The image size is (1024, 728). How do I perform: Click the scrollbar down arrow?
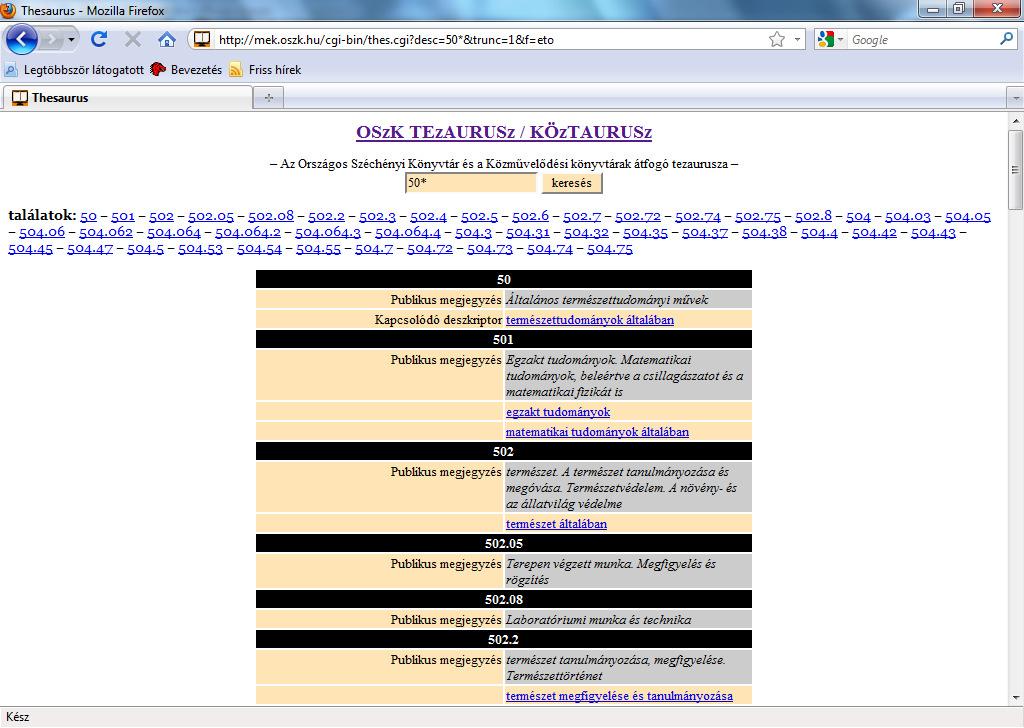click(x=1015, y=697)
